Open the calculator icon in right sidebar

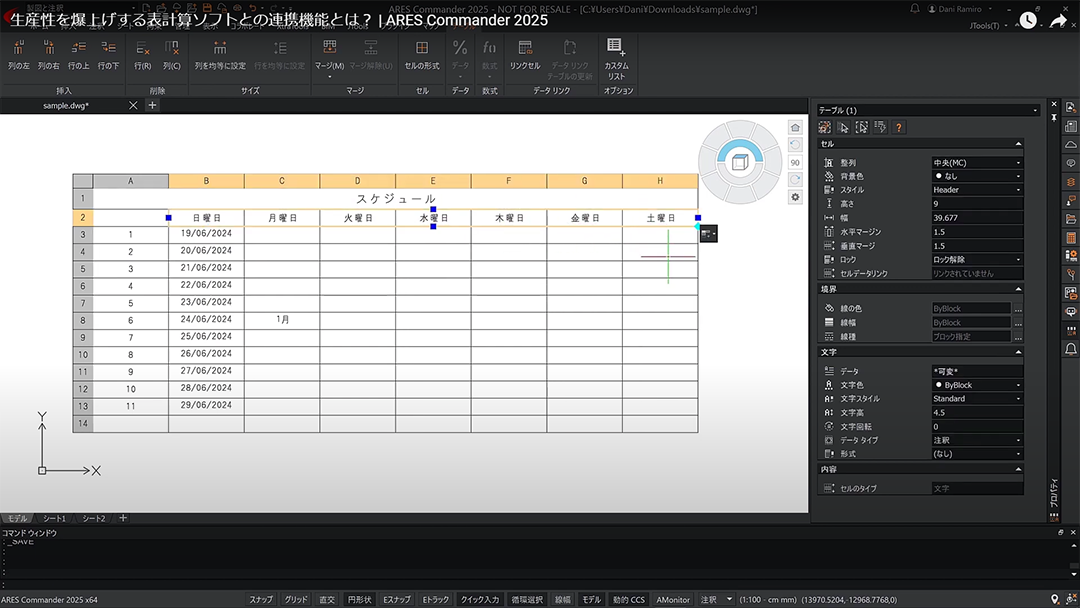tap(1070, 238)
